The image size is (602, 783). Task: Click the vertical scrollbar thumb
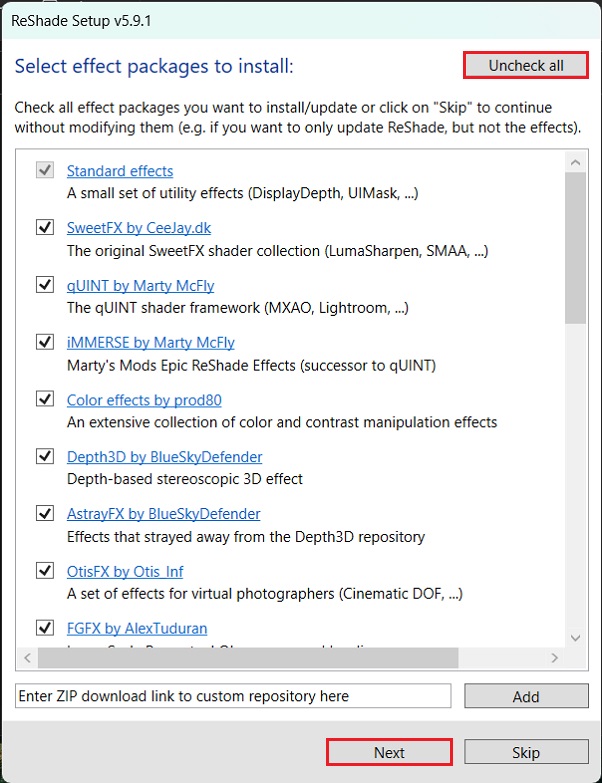coord(575,248)
